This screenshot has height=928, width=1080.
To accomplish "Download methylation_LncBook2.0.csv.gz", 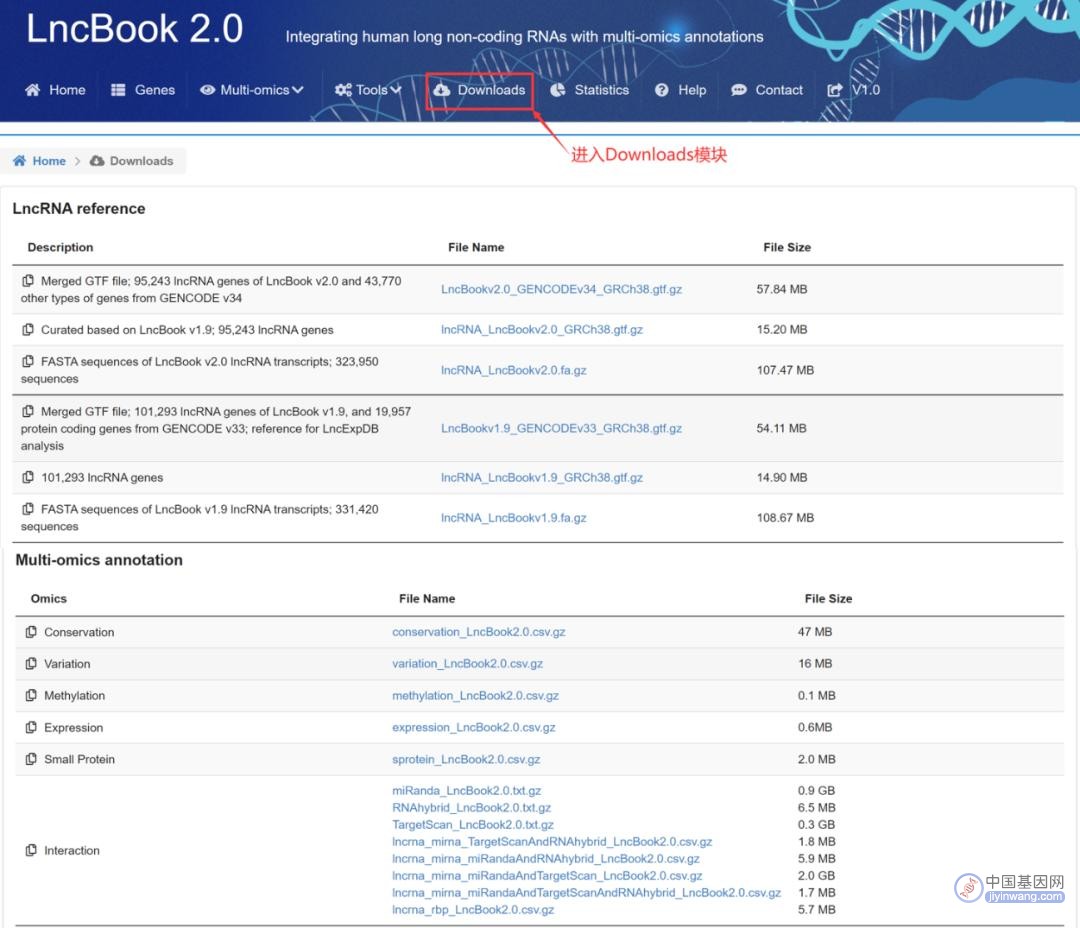I will click(x=475, y=696).
